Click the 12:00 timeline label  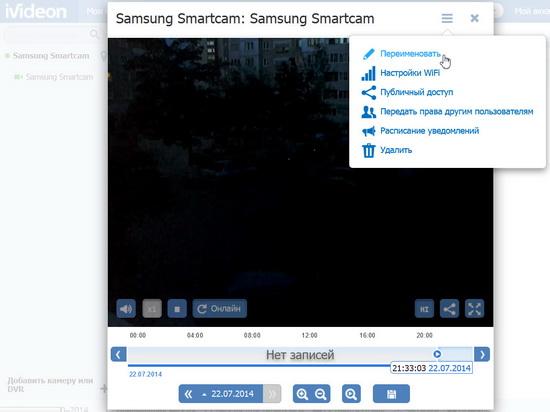[x=309, y=335]
